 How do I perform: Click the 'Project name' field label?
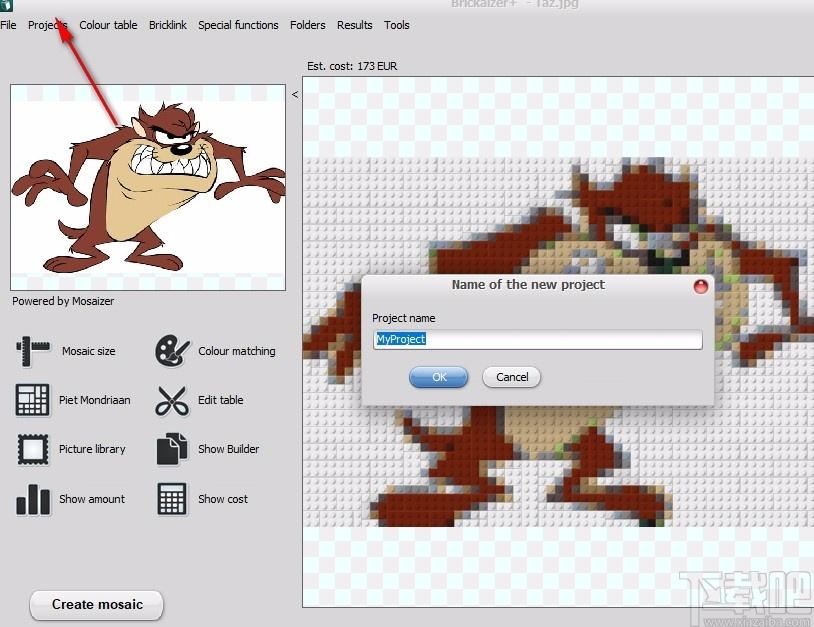[403, 318]
